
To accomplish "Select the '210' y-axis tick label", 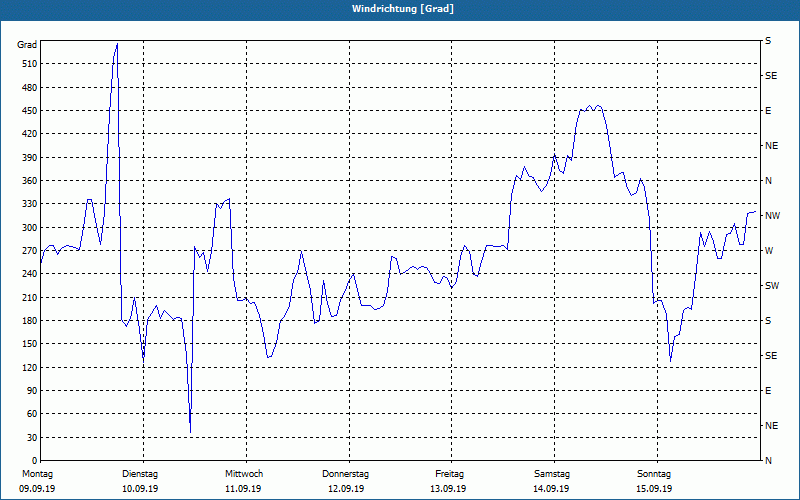I will coord(30,297).
